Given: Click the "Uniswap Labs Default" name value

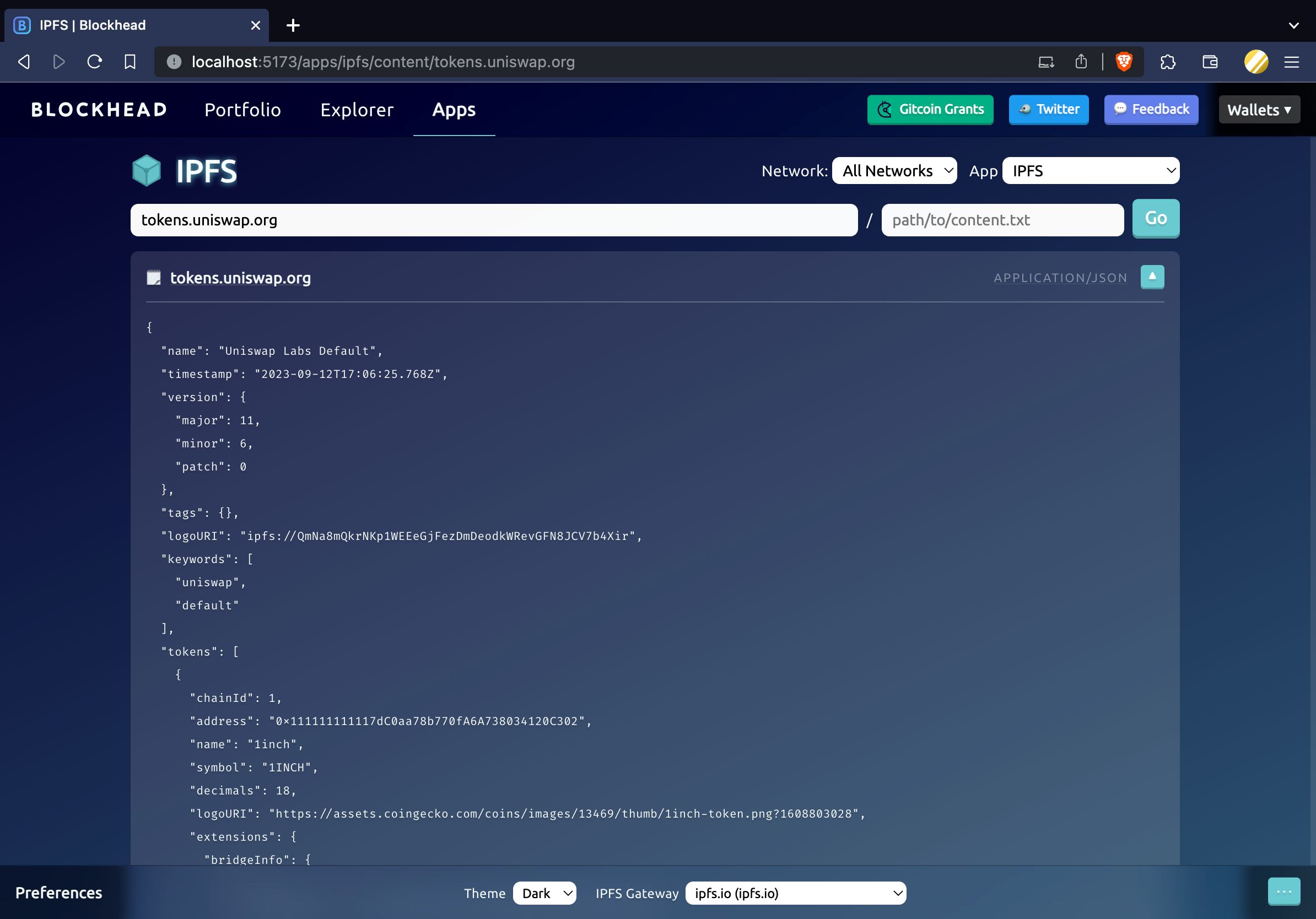Looking at the screenshot, I should pyautogui.click(x=297, y=350).
